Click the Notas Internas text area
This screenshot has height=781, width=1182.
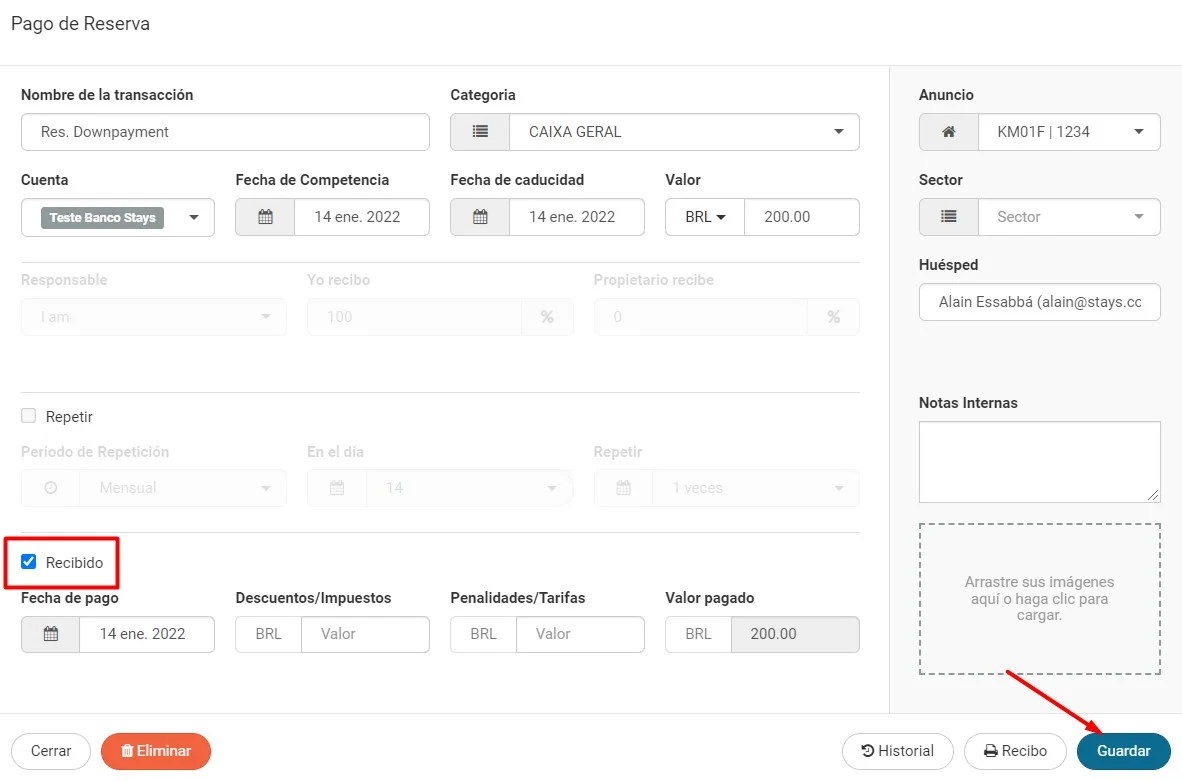click(1039, 461)
